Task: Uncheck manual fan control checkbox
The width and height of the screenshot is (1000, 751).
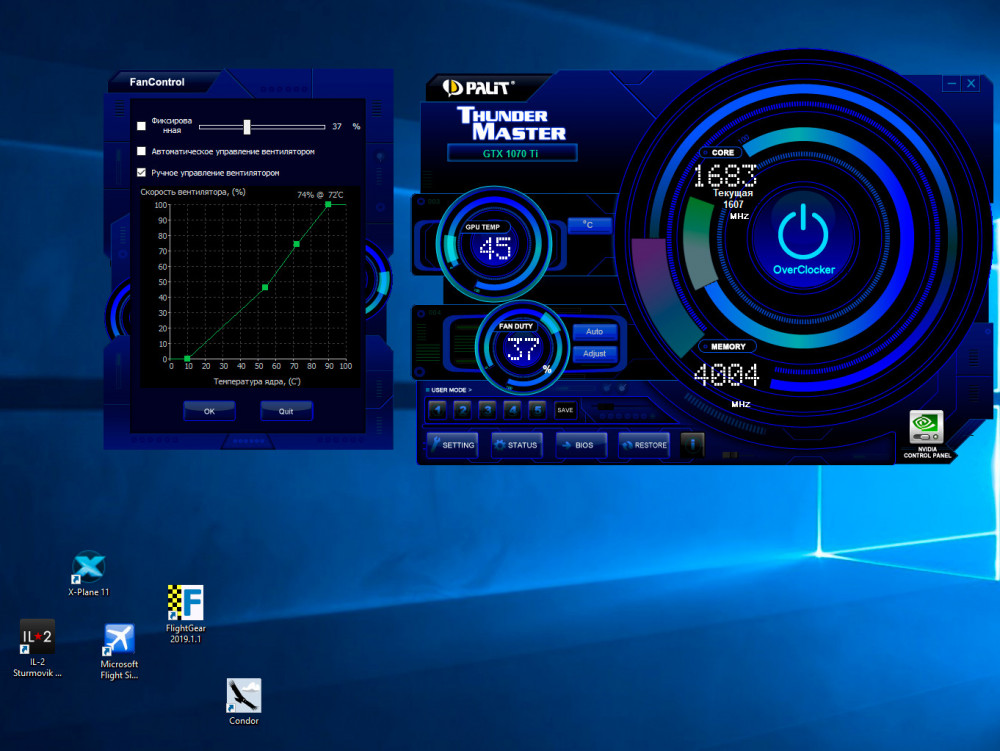Action: (139, 171)
